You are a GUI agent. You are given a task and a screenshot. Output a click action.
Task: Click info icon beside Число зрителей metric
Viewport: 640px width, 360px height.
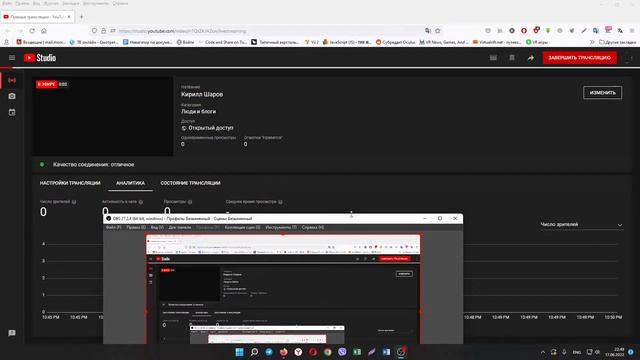[74, 202]
